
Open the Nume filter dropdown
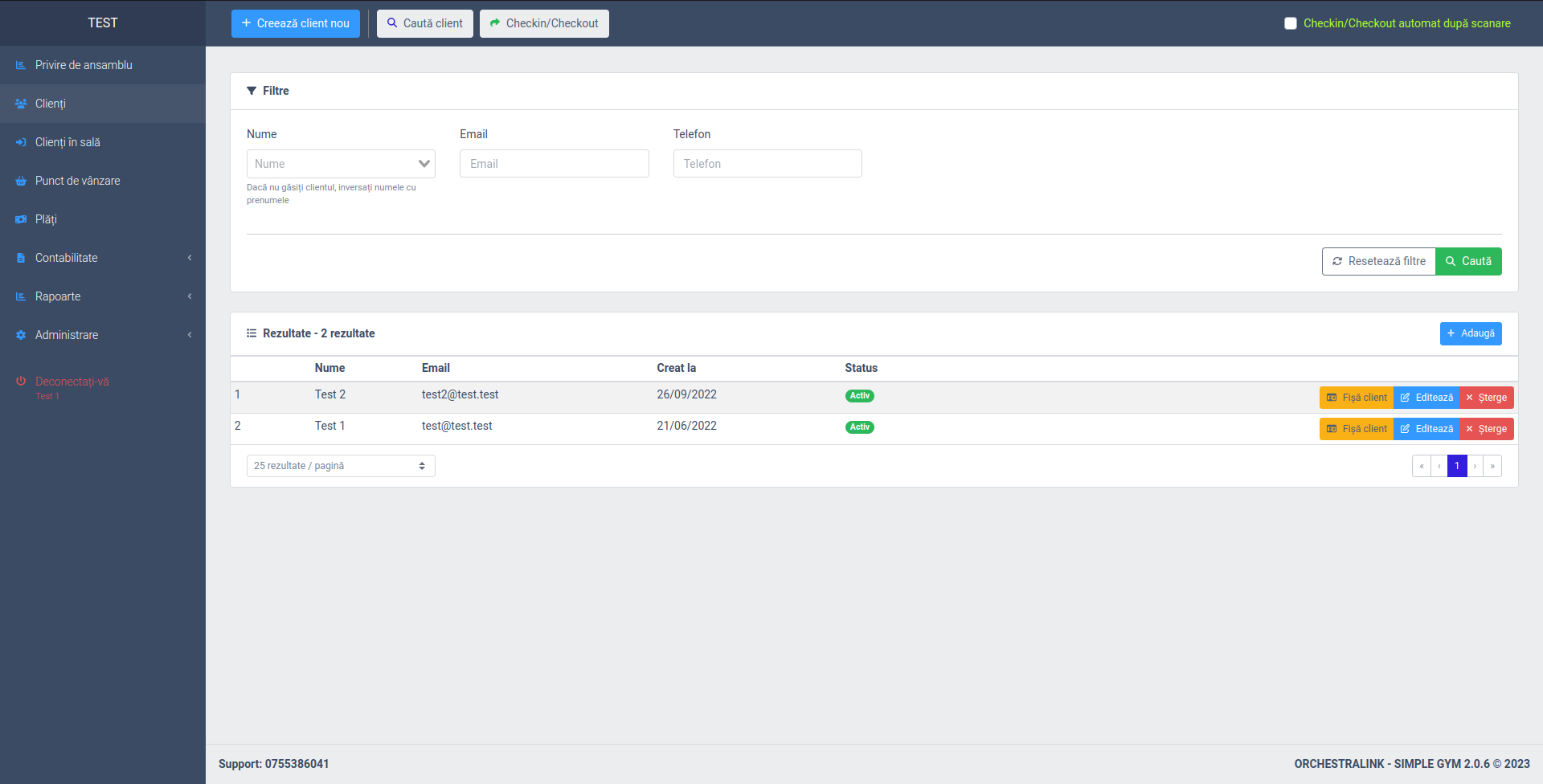click(341, 164)
